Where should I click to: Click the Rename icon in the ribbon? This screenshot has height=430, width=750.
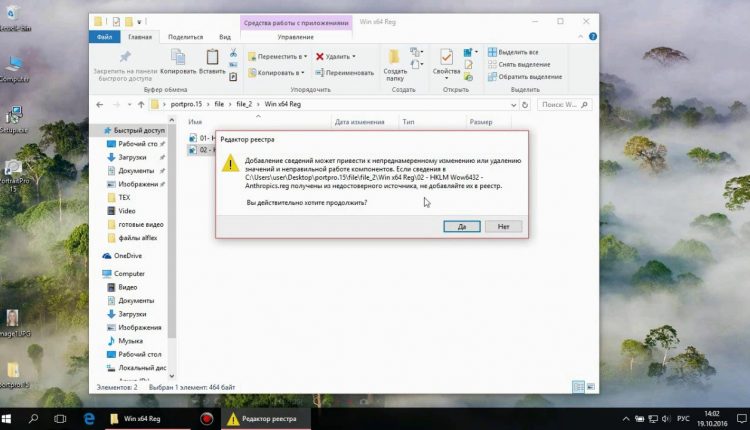(320, 73)
